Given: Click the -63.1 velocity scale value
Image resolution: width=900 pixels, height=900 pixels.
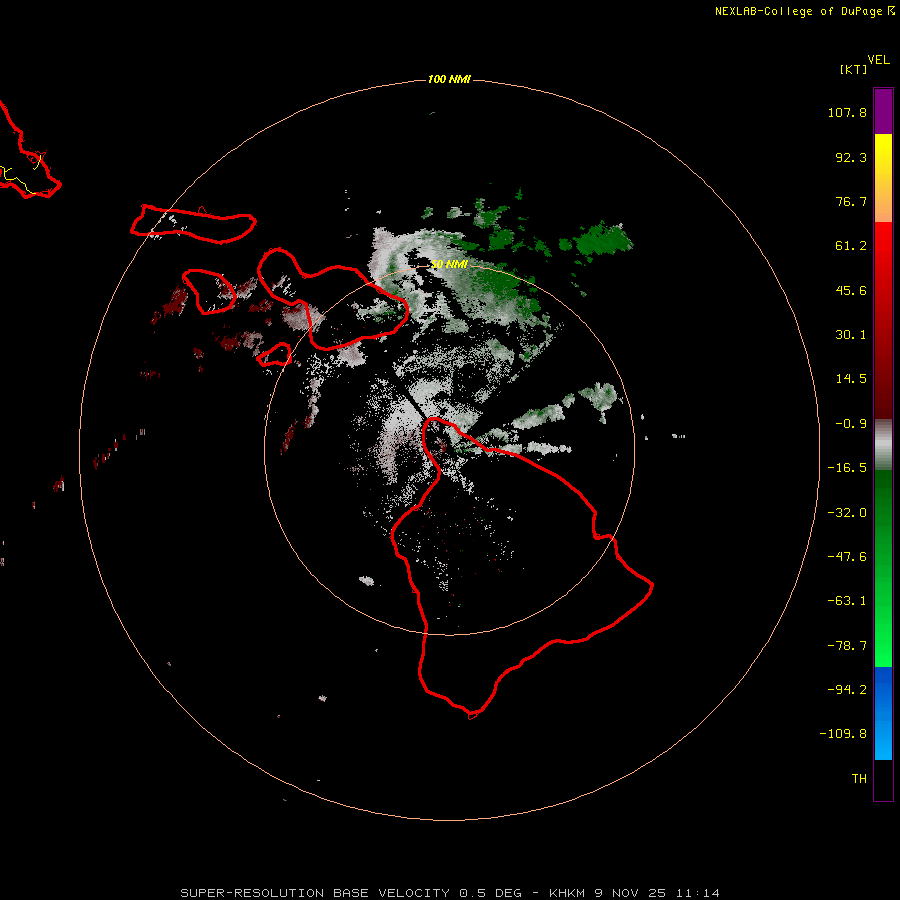Looking at the screenshot, I should [847, 601].
